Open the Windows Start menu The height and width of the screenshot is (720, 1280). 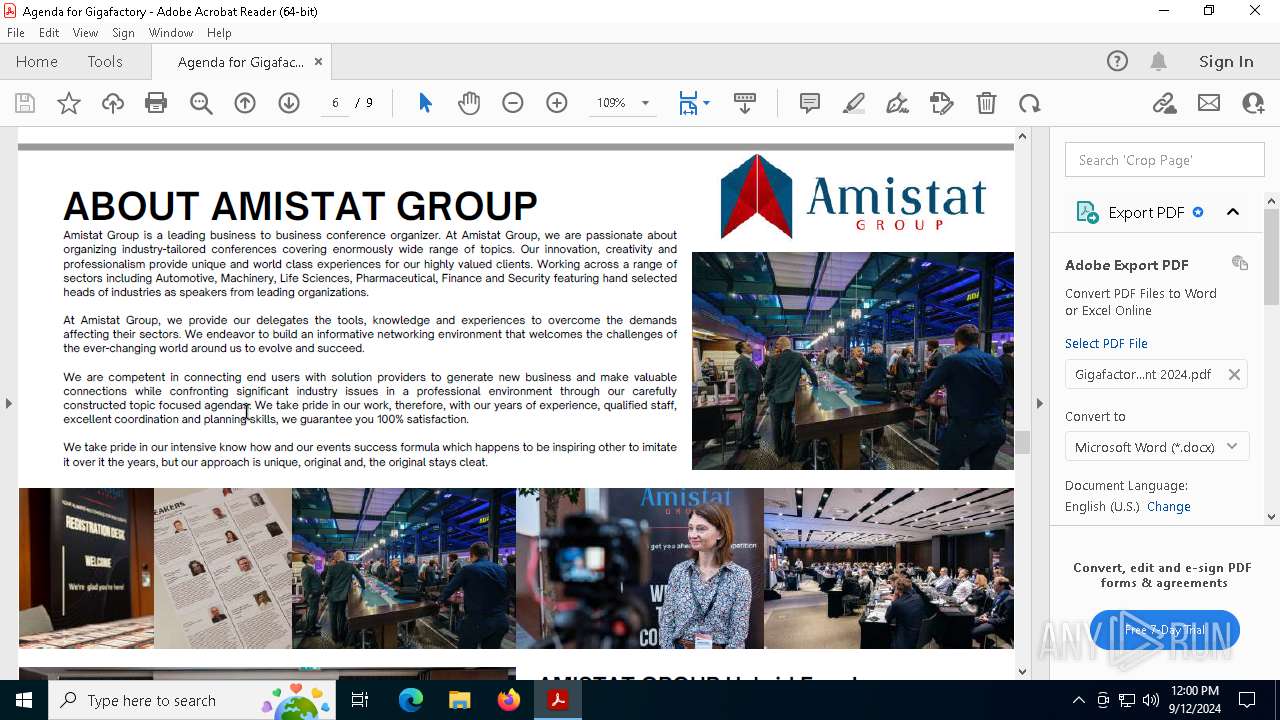click(x=24, y=700)
